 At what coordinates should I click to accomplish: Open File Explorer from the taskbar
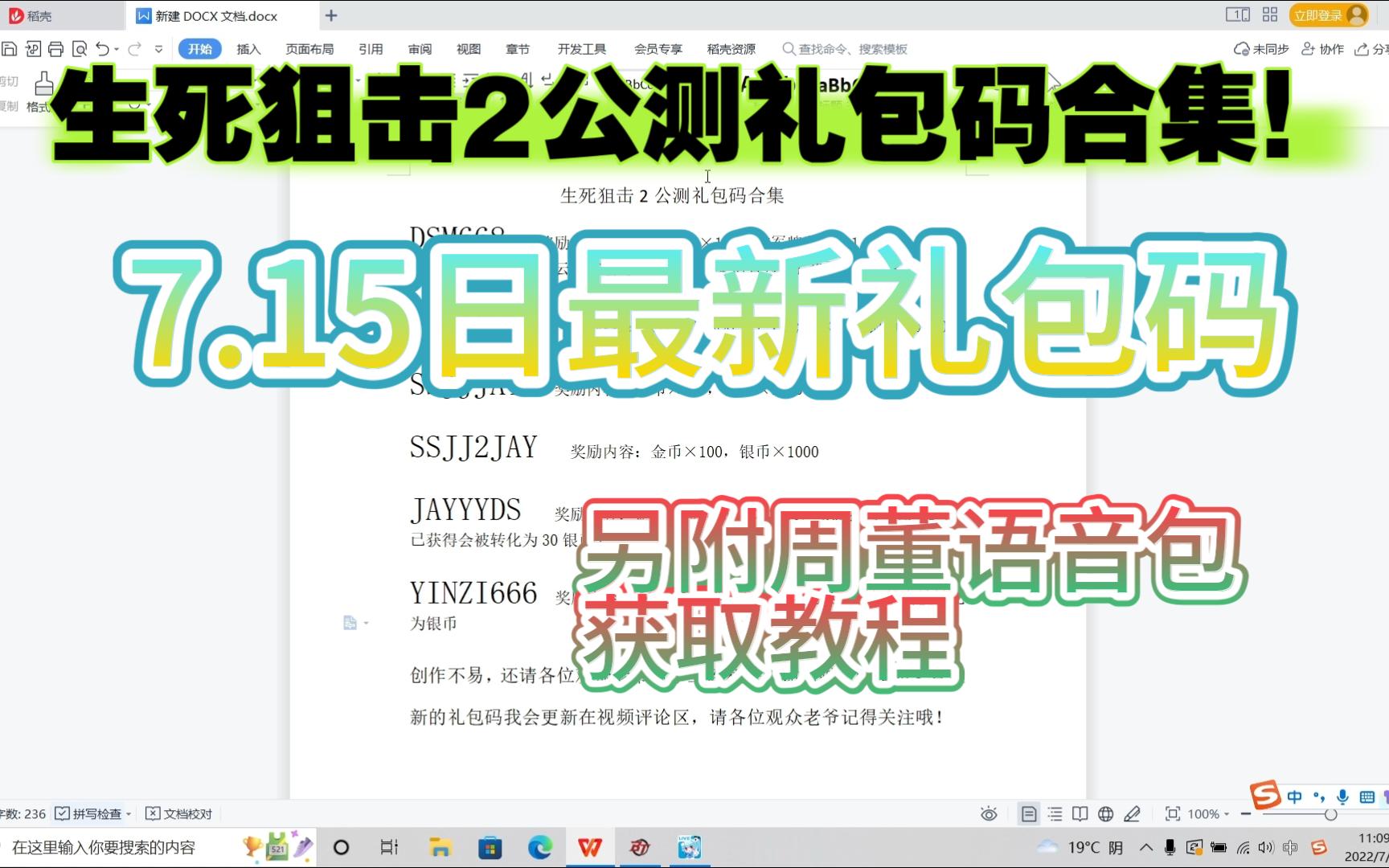coord(440,847)
